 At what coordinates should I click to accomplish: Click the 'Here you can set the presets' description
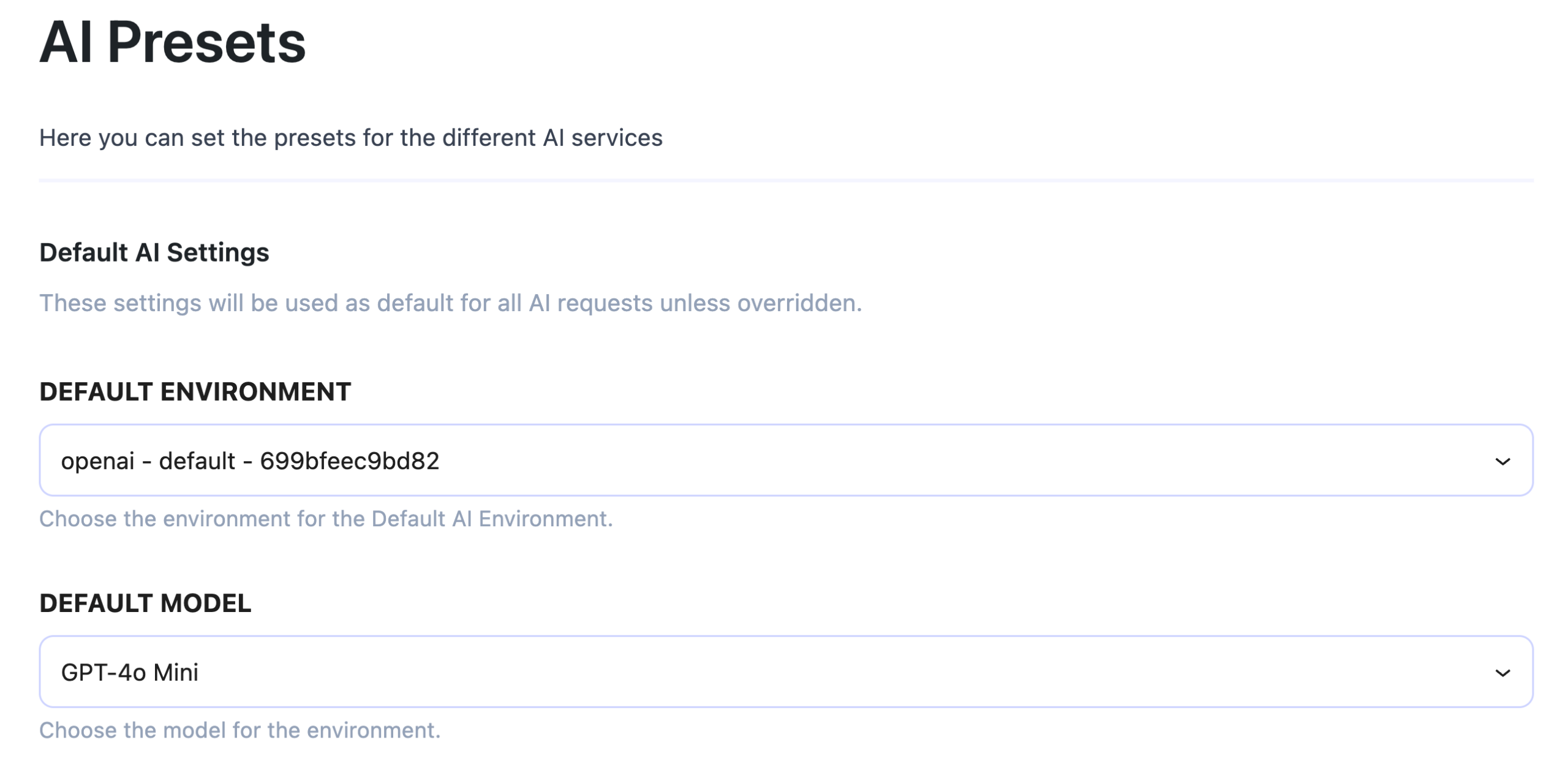[350, 138]
